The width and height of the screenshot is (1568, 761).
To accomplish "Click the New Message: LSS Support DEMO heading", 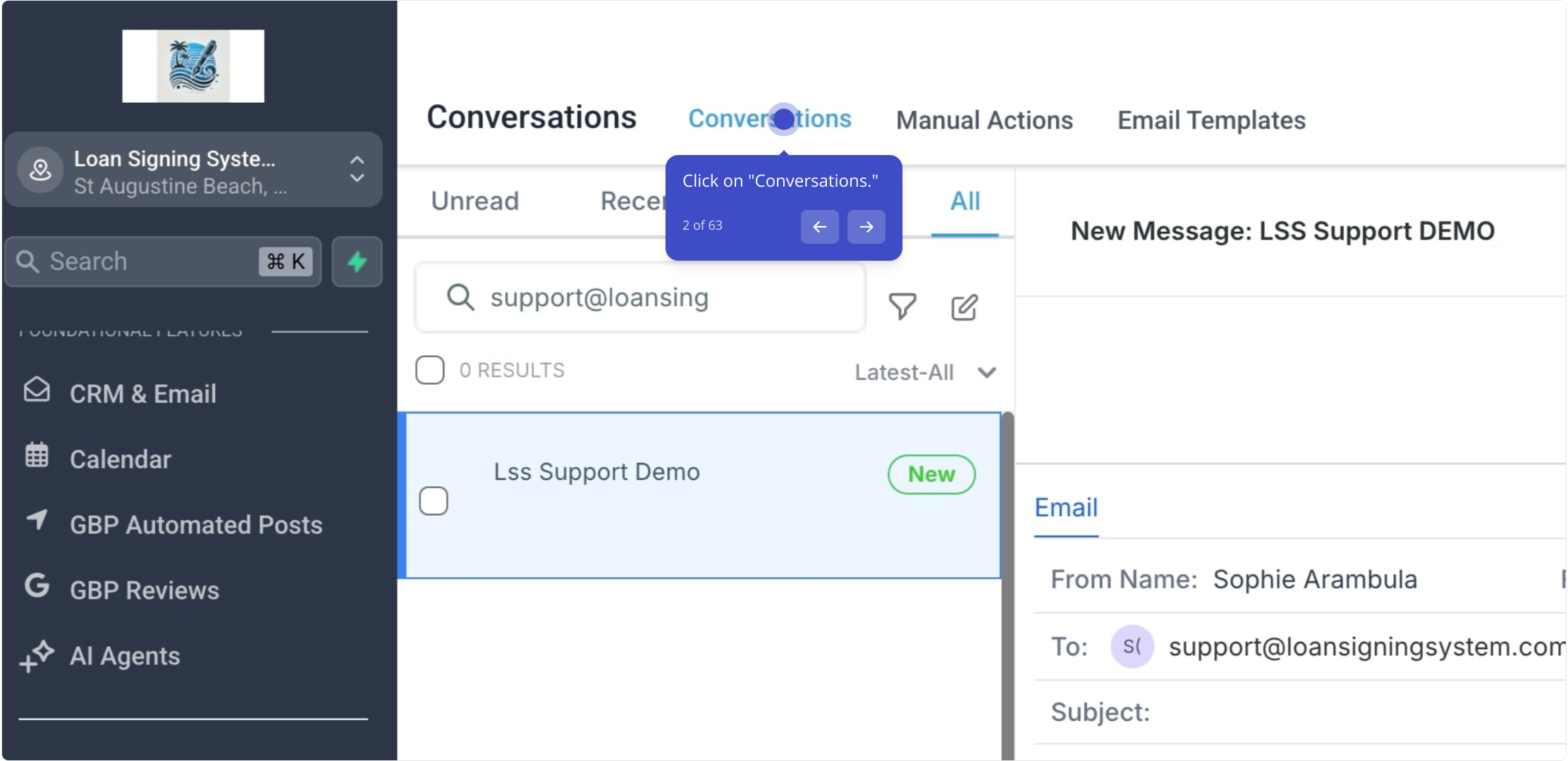I will [1282, 231].
